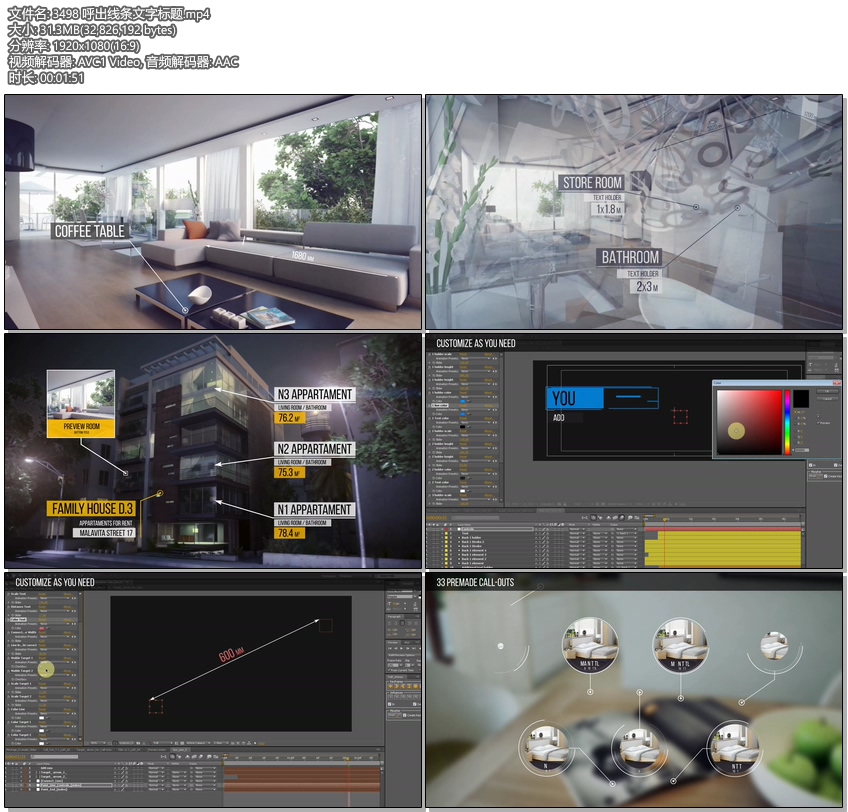Select the Controls layer in the timeline

pyautogui.click(x=468, y=529)
